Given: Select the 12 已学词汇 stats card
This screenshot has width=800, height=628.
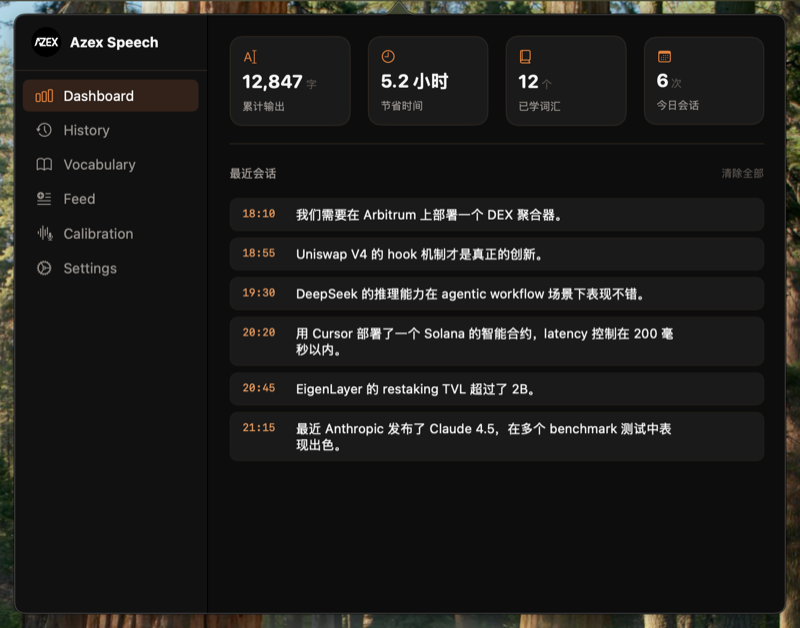Looking at the screenshot, I should click(x=566, y=81).
